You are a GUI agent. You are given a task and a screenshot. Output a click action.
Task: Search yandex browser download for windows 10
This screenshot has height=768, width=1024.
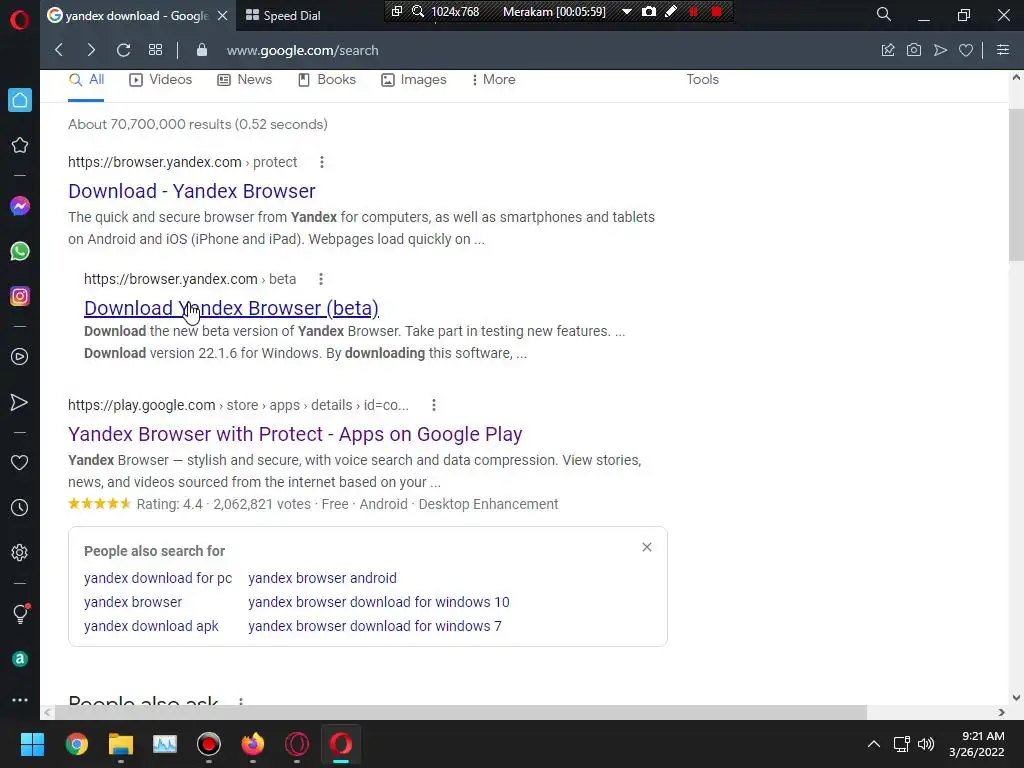pos(379,601)
